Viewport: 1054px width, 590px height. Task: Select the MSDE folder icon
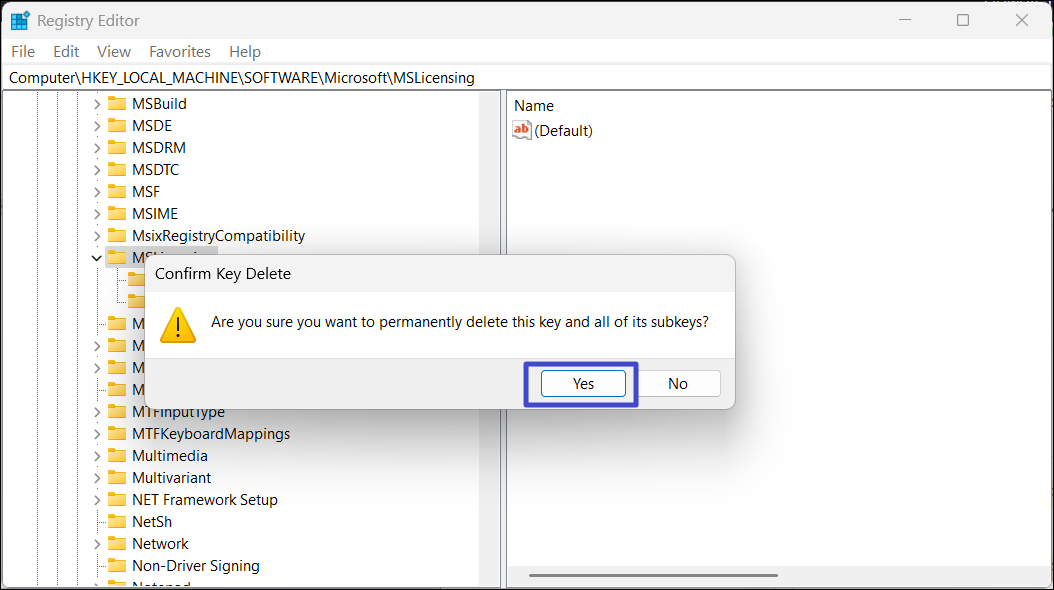pos(117,126)
